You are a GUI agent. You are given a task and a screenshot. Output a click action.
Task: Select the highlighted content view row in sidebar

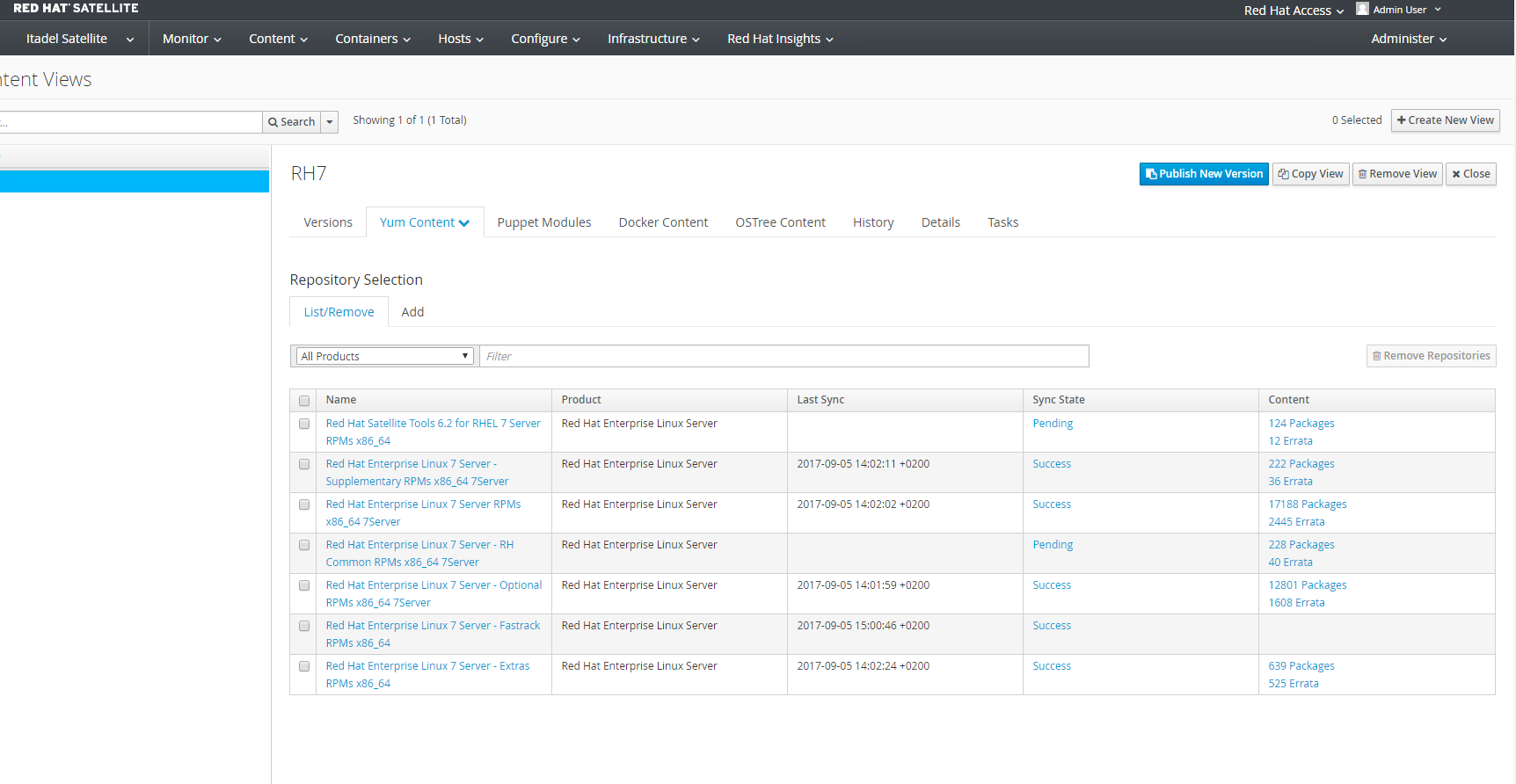135,181
